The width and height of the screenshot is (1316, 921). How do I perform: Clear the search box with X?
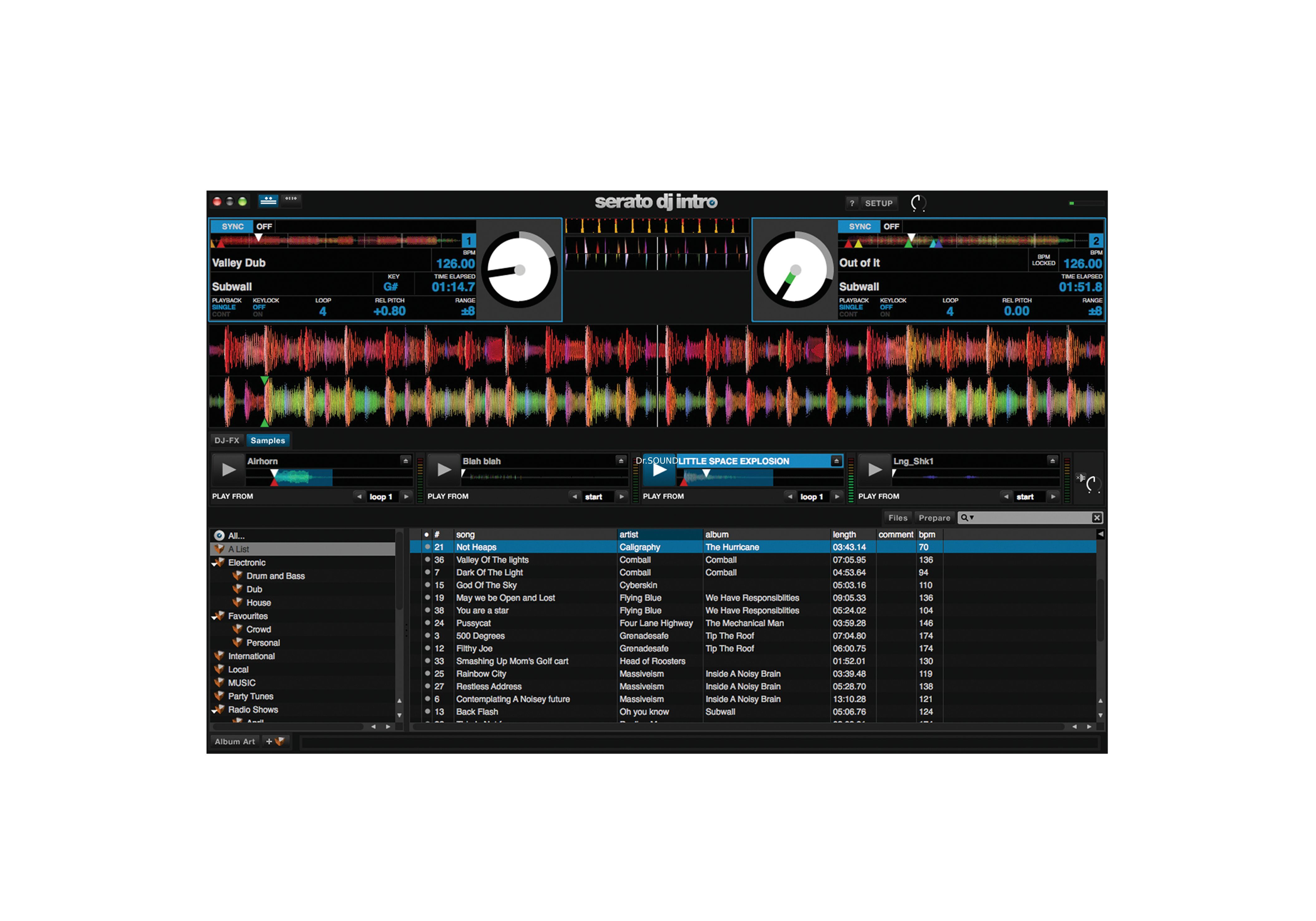[x=1096, y=517]
